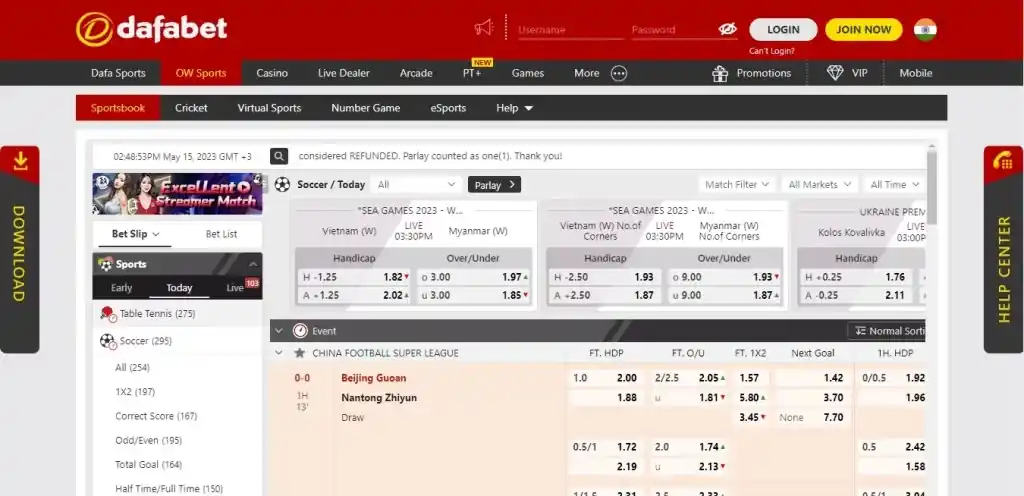Select the Number Game tab
Screen dimensions: 1024x496
point(366,108)
